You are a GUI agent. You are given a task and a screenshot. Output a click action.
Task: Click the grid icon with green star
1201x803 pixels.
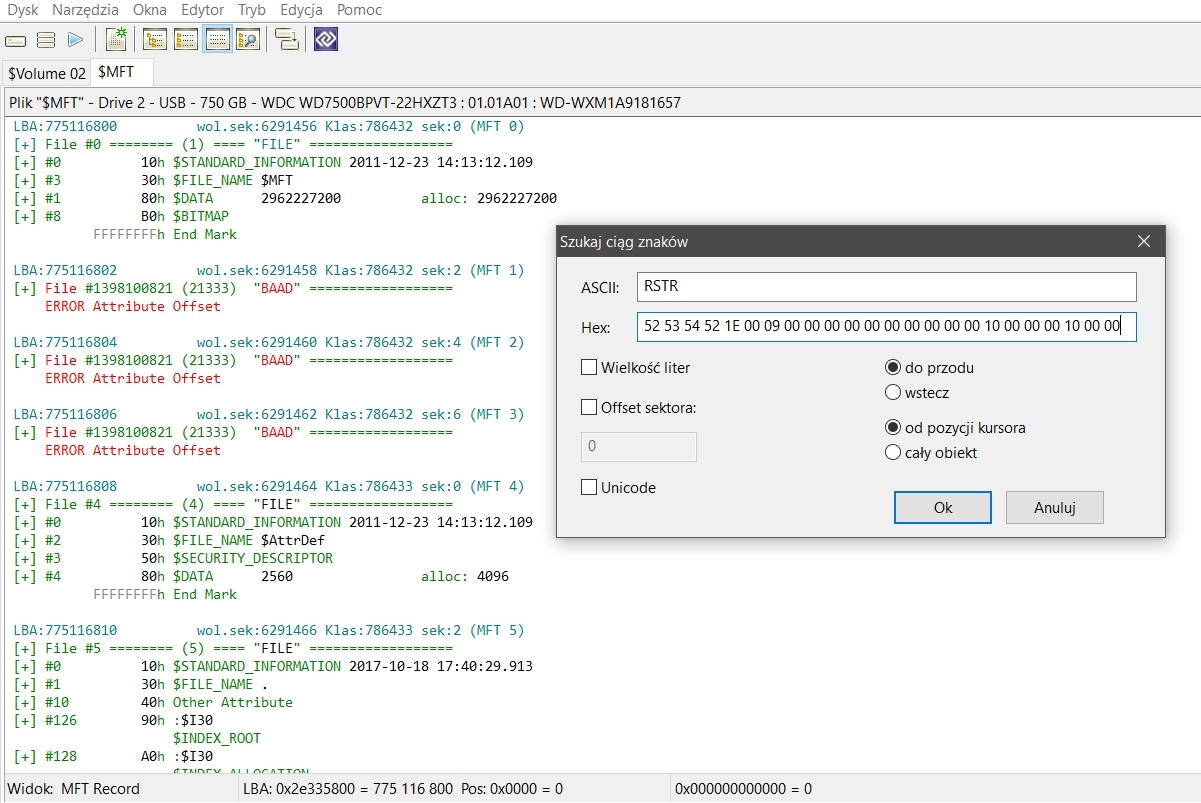tap(116, 39)
